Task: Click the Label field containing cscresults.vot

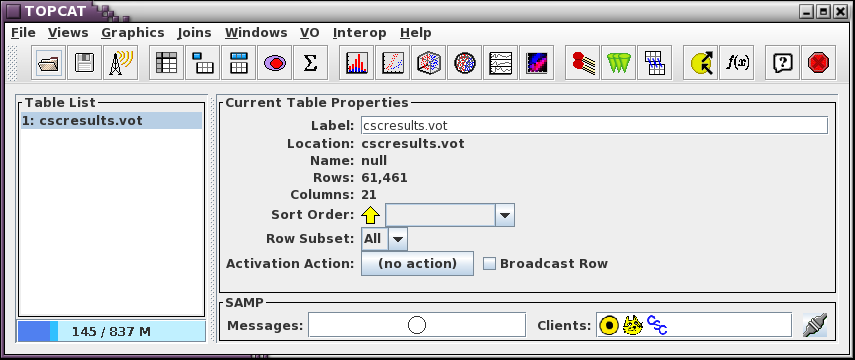Action: pos(594,125)
